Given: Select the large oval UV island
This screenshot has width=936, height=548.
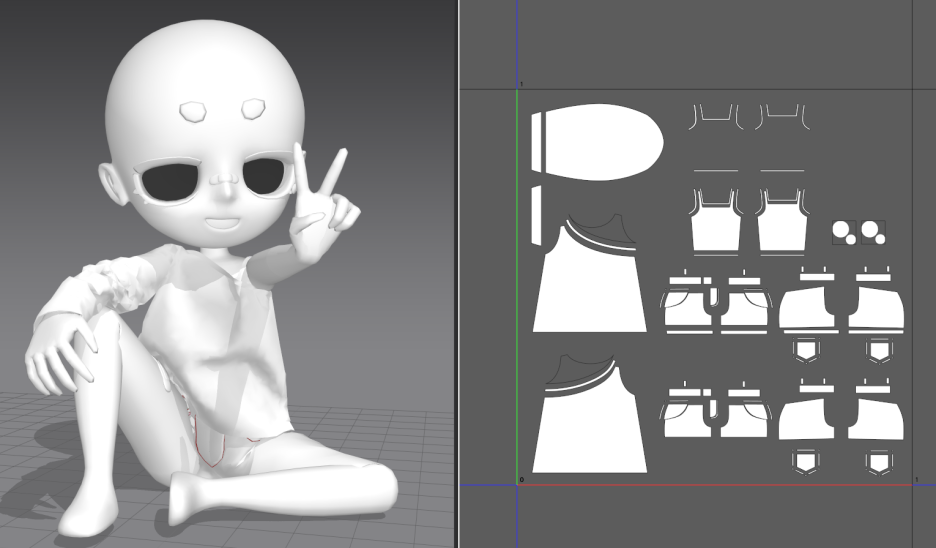Looking at the screenshot, I should pyautogui.click(x=604, y=142).
